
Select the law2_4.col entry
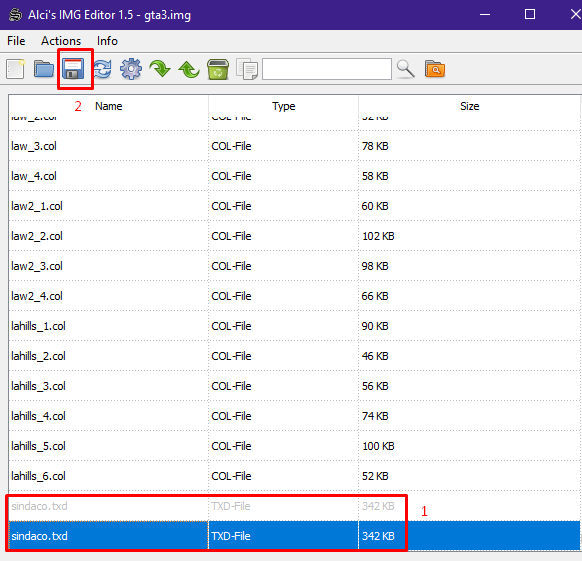294,296
